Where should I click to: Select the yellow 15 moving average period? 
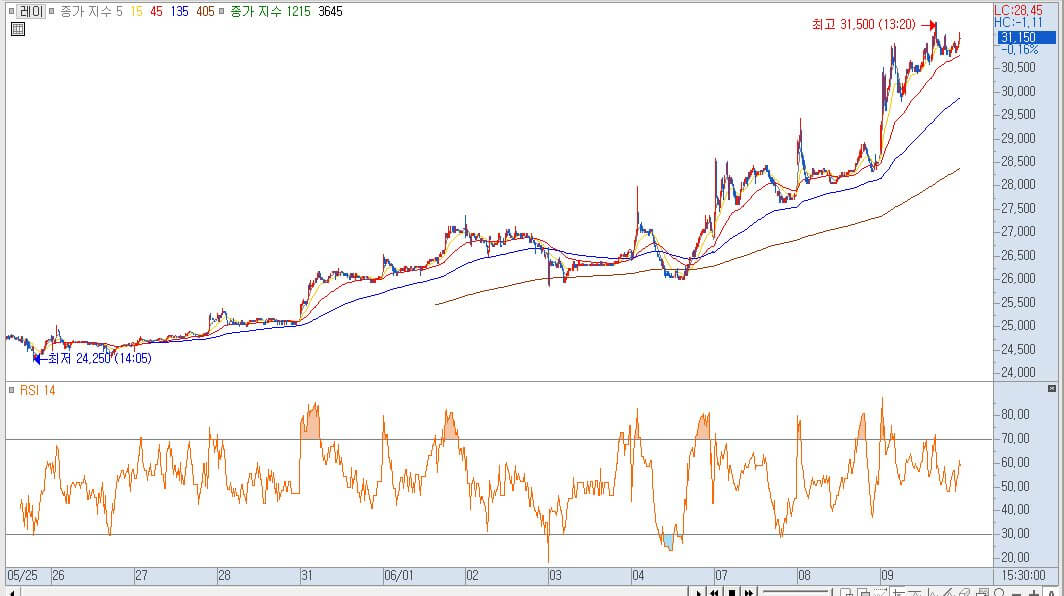[x=136, y=12]
